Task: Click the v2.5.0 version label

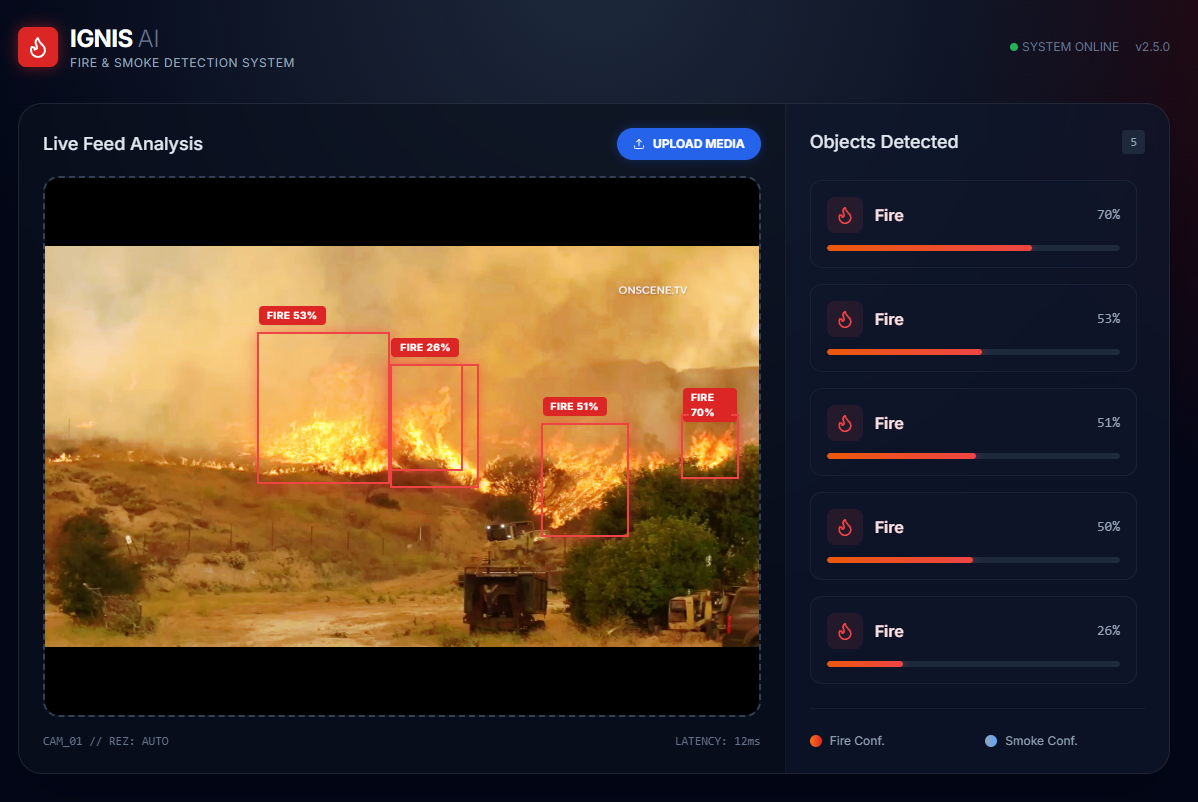Action: 1152,47
